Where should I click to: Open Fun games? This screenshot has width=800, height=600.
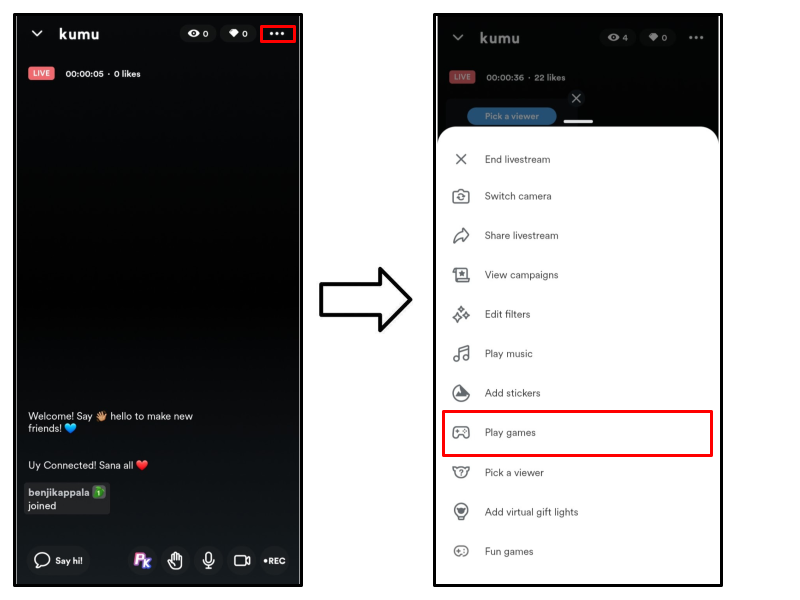pyautogui.click(x=578, y=551)
